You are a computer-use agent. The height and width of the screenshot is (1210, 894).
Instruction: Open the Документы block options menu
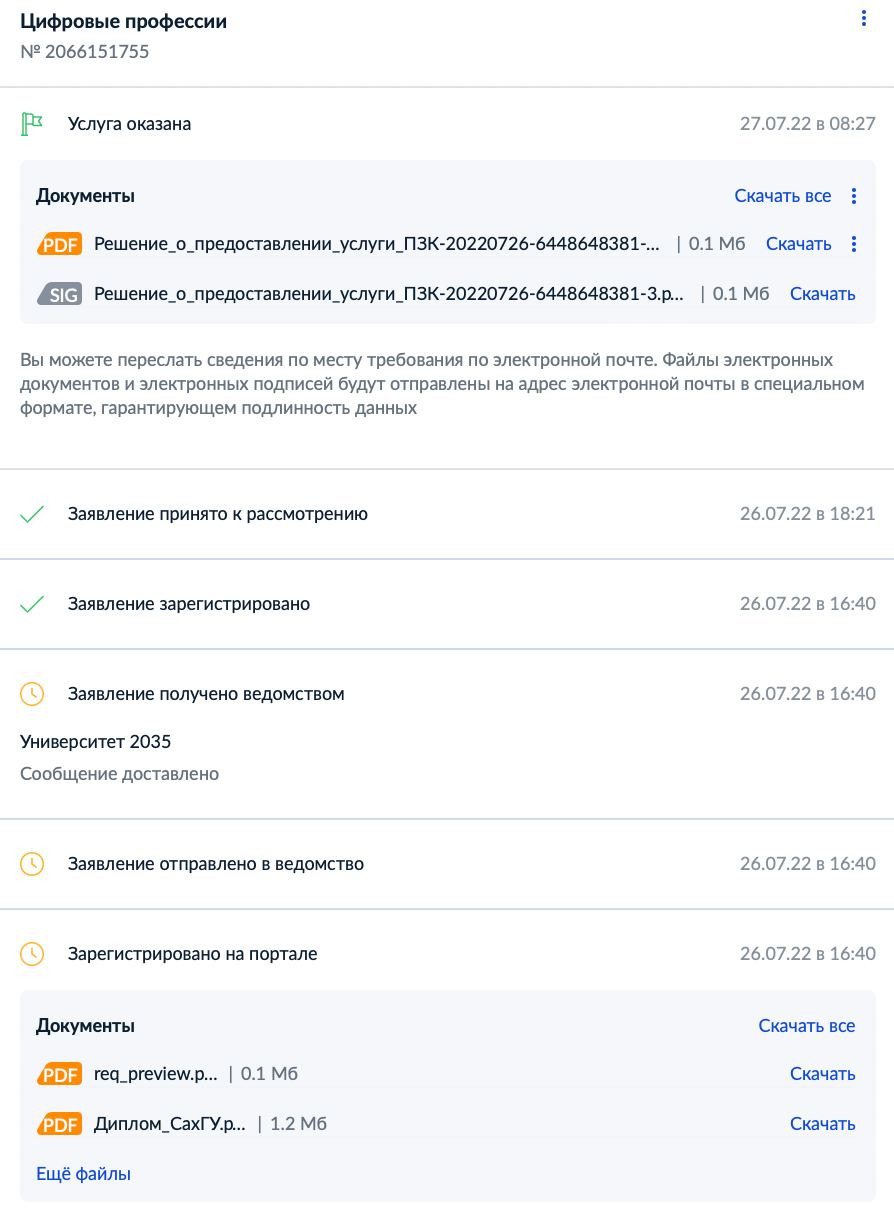click(854, 195)
